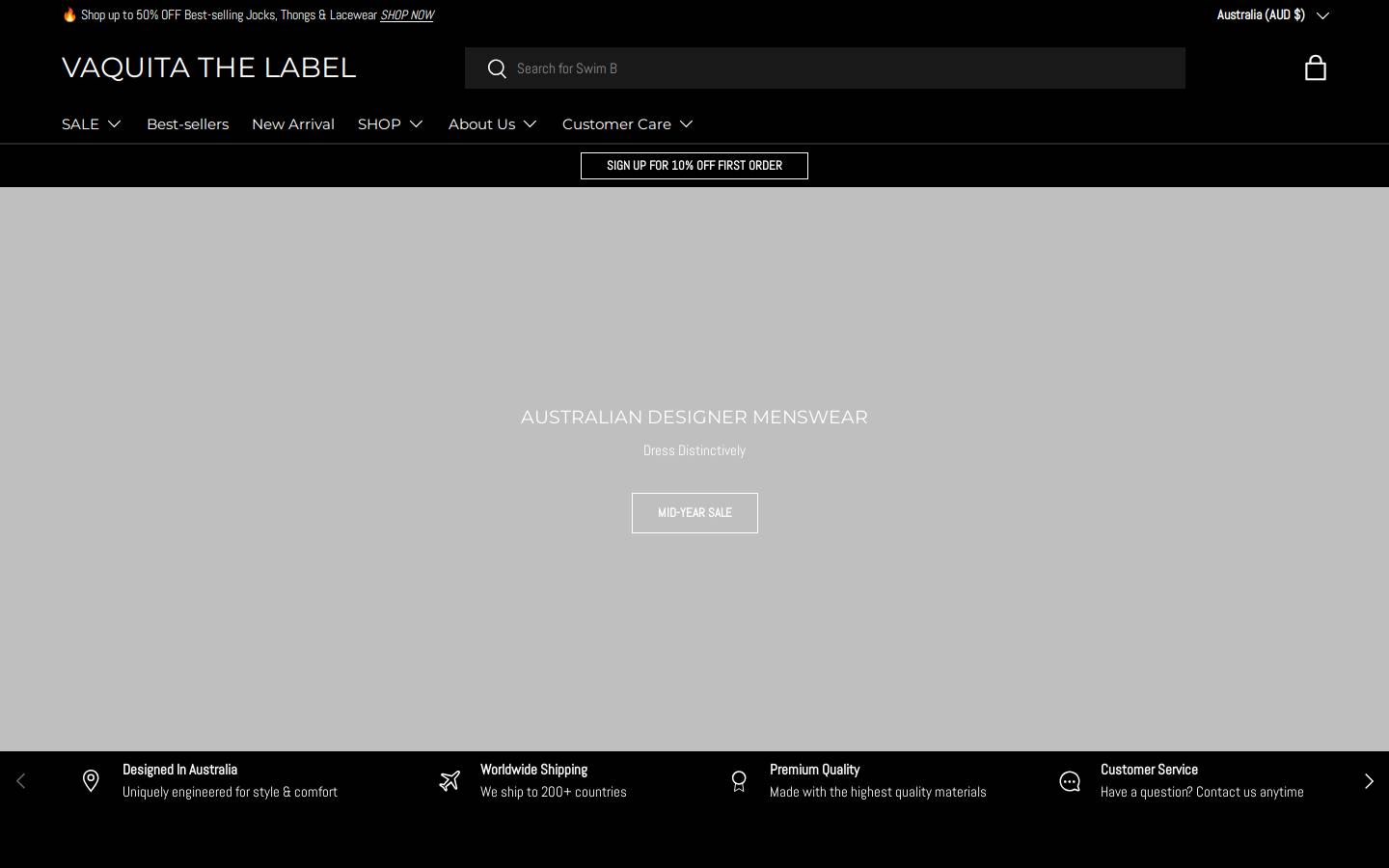Click the Australian Designer Menswear heading

694,418
